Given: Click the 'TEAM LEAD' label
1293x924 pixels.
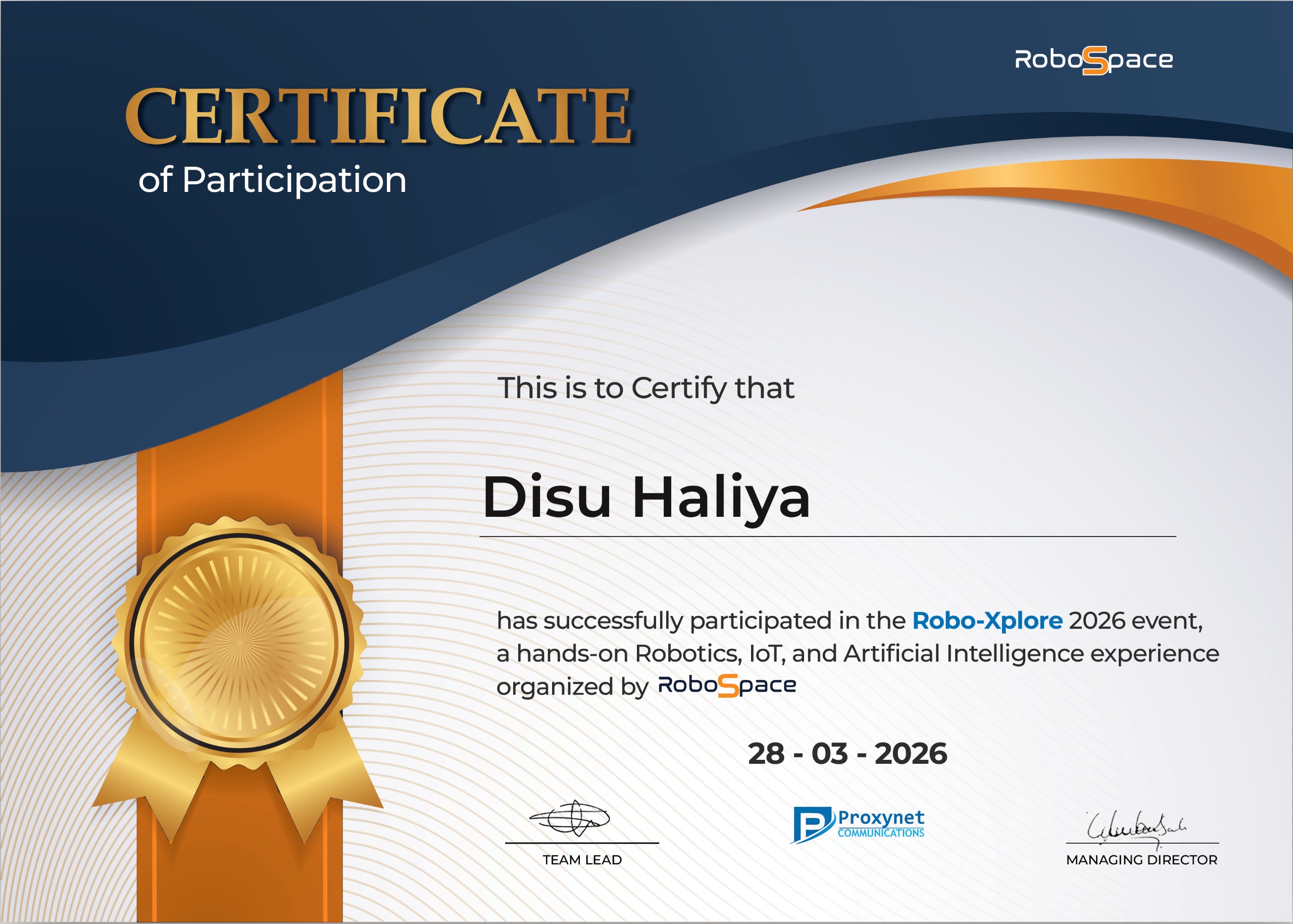Looking at the screenshot, I should pyautogui.click(x=582, y=860).
